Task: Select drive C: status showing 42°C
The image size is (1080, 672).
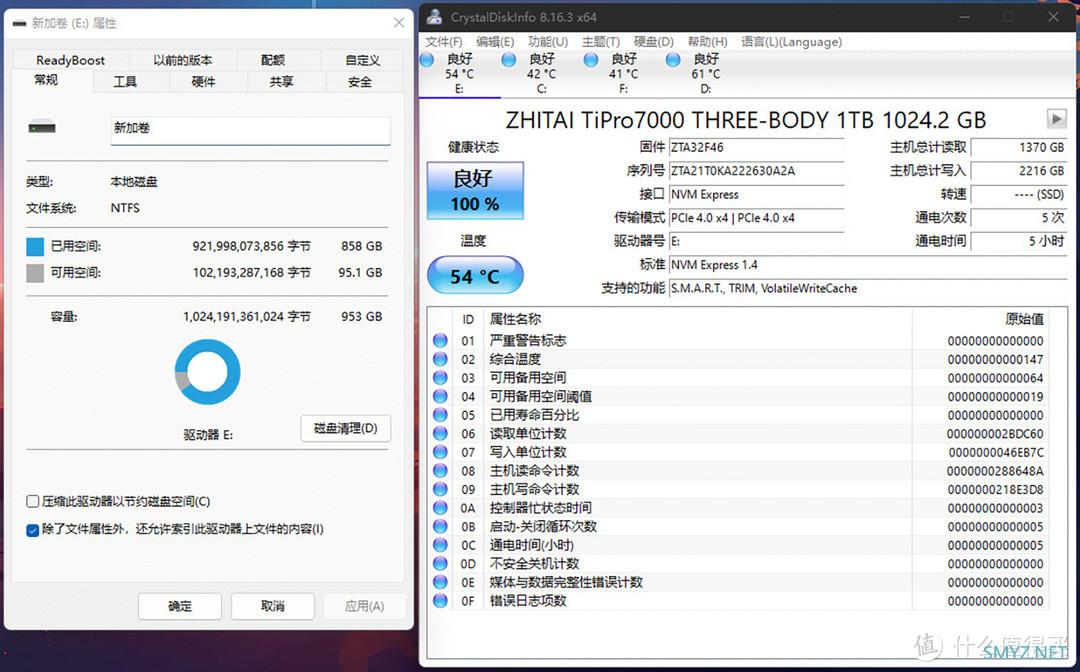Action: coord(541,67)
